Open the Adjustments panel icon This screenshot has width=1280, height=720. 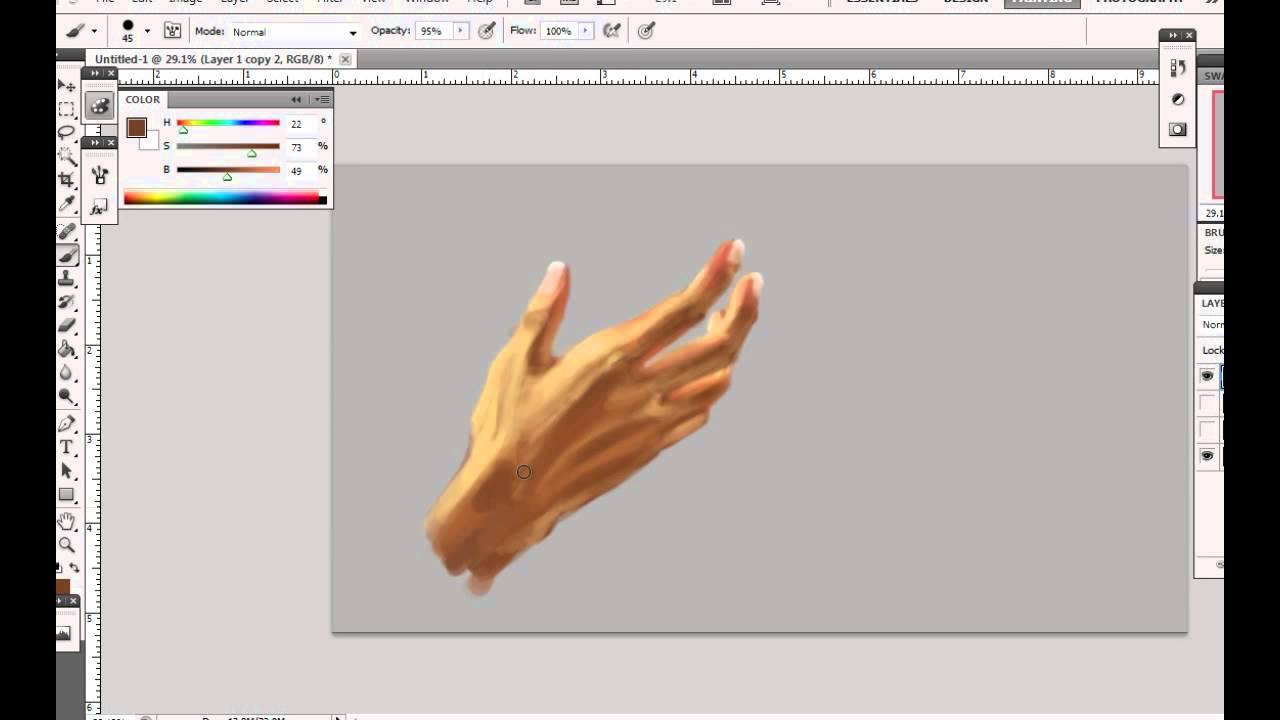[x=1177, y=99]
